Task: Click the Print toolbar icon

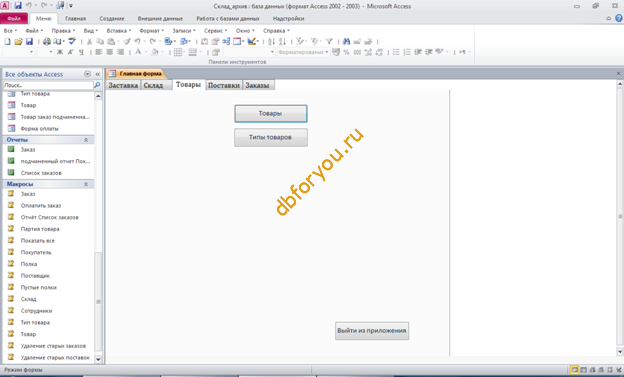Action: (47, 41)
